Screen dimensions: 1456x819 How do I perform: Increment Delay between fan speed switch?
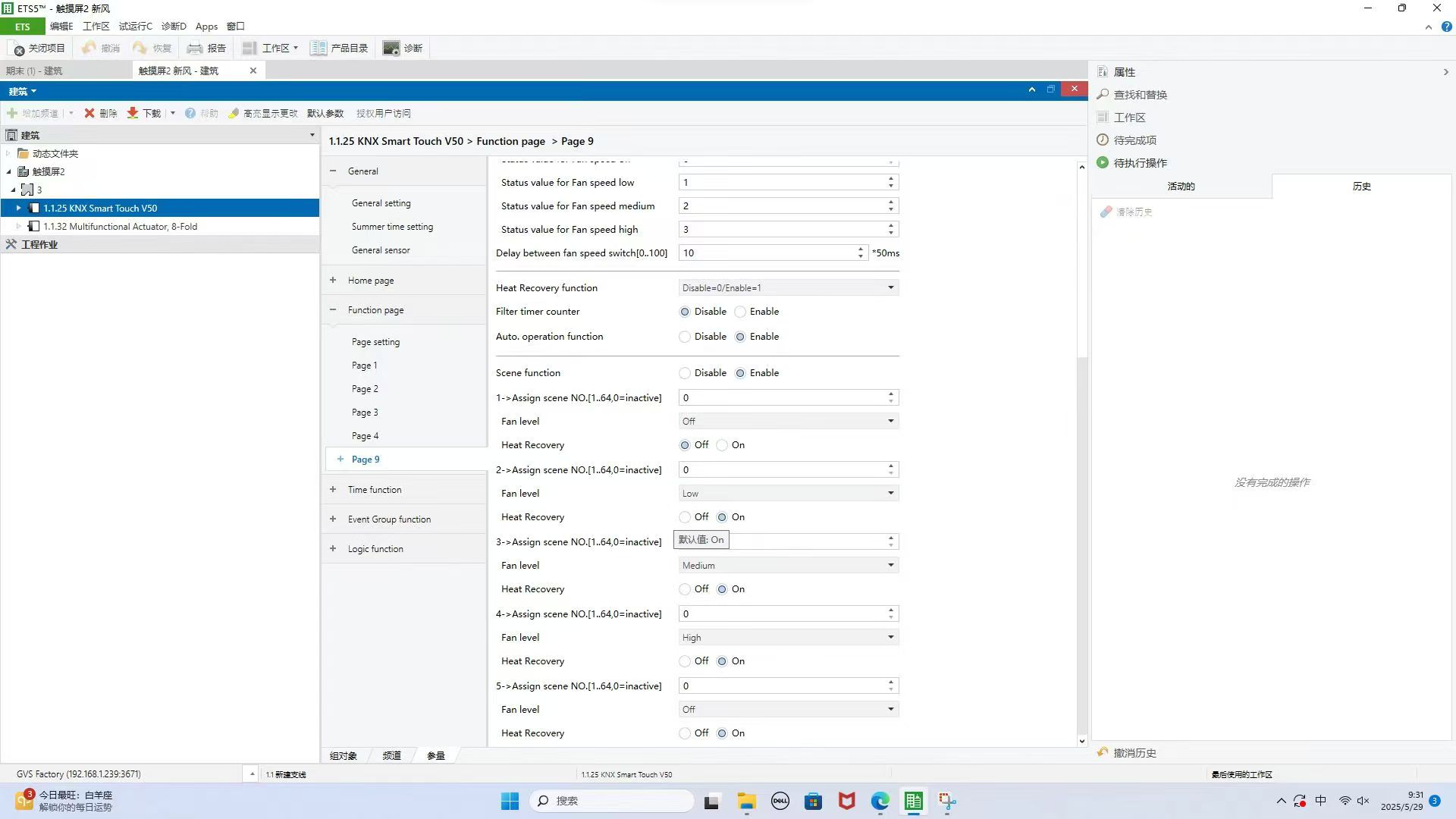[861, 249]
